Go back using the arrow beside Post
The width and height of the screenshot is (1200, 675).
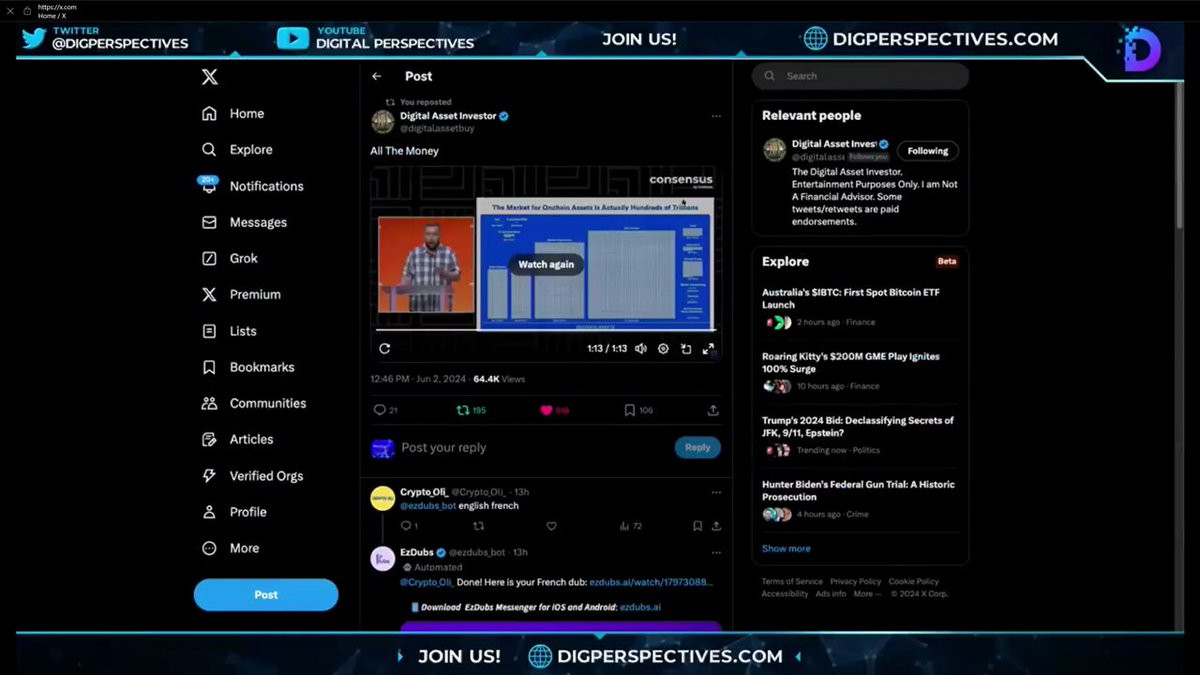(377, 76)
